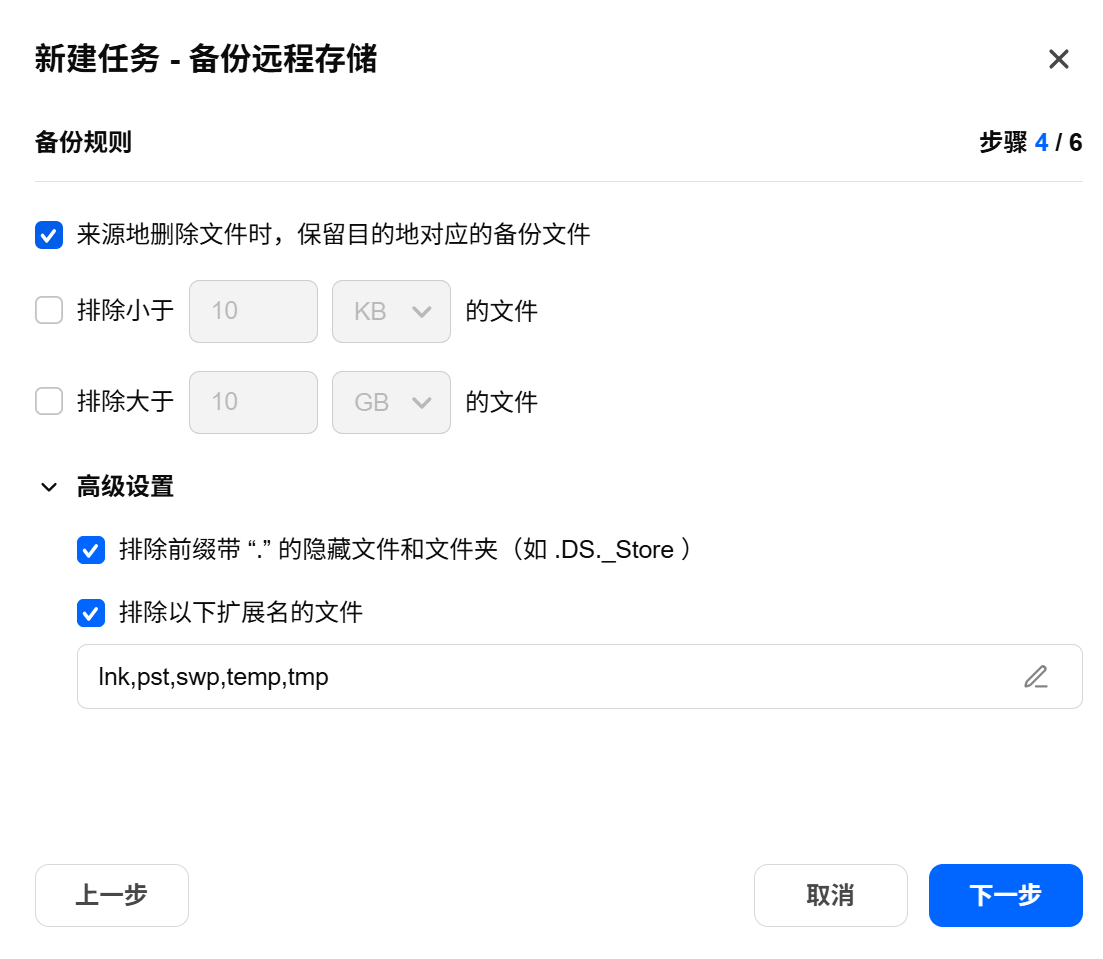Image resolution: width=1103 pixels, height=959 pixels.
Task: Click the 备份规则 heading
Action: [83, 142]
